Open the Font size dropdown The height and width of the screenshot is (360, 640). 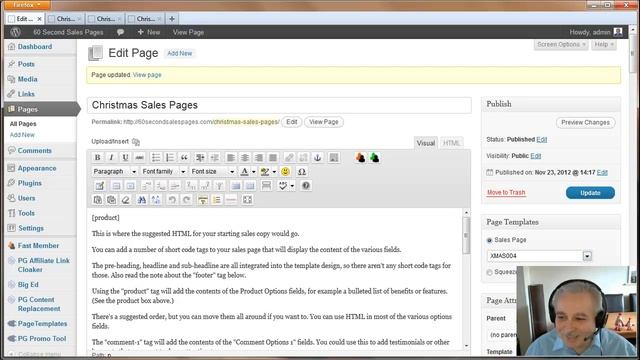[213, 171]
